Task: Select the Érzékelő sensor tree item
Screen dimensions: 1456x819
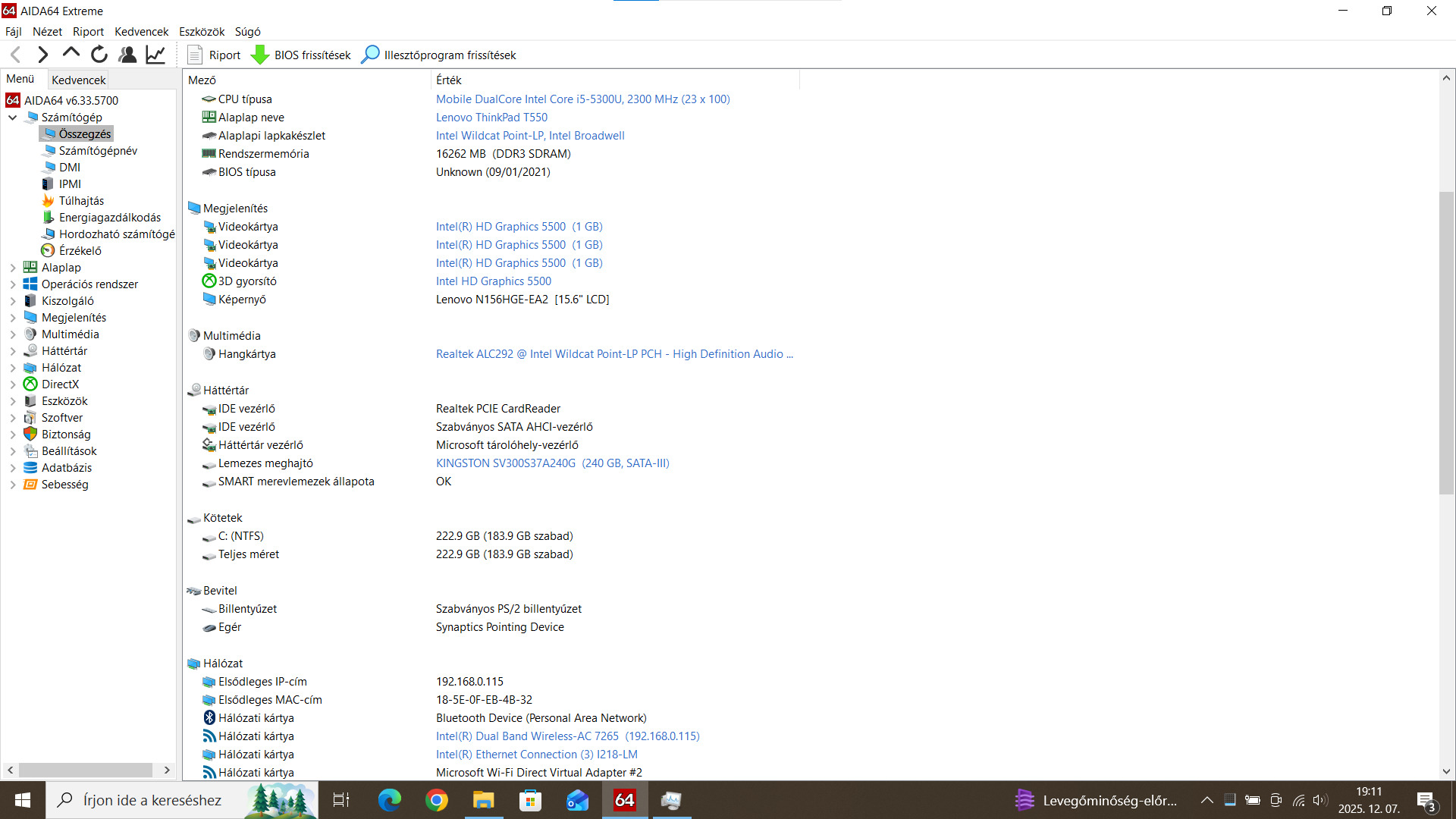Action: pyautogui.click(x=80, y=251)
